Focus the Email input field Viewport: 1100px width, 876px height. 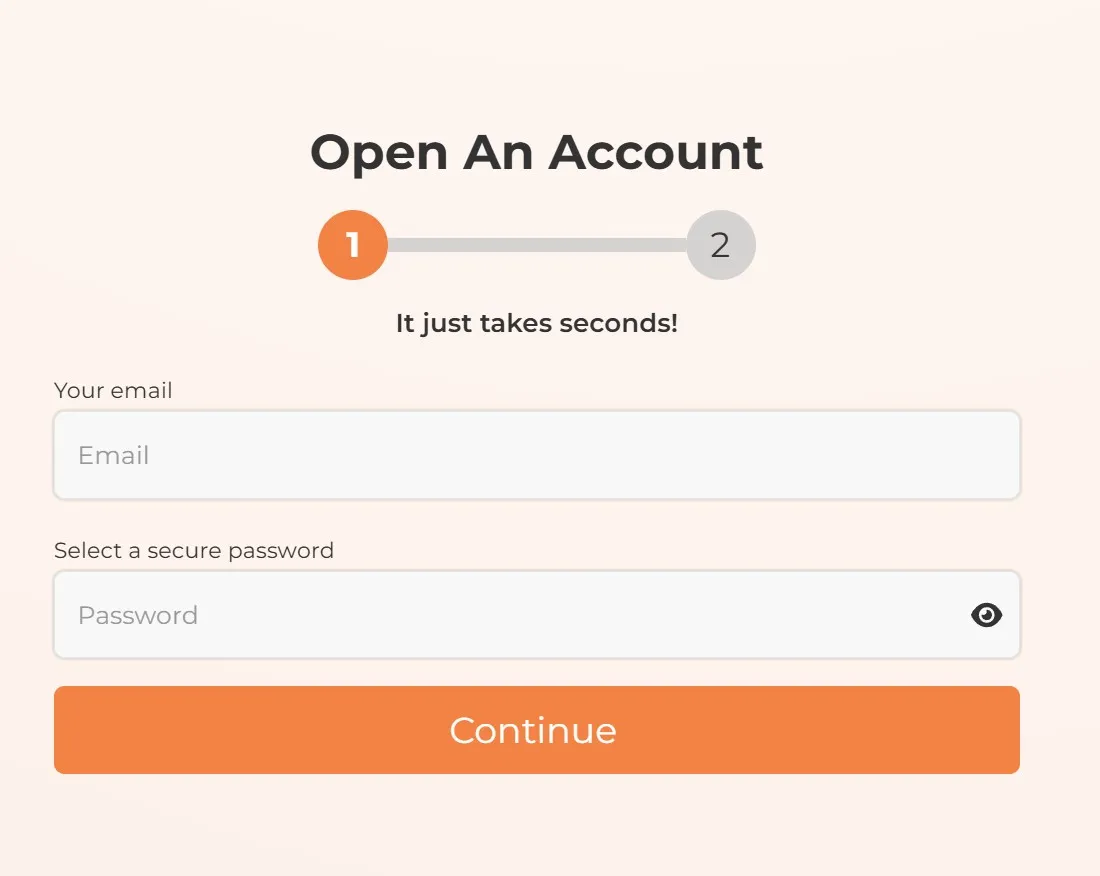click(536, 455)
